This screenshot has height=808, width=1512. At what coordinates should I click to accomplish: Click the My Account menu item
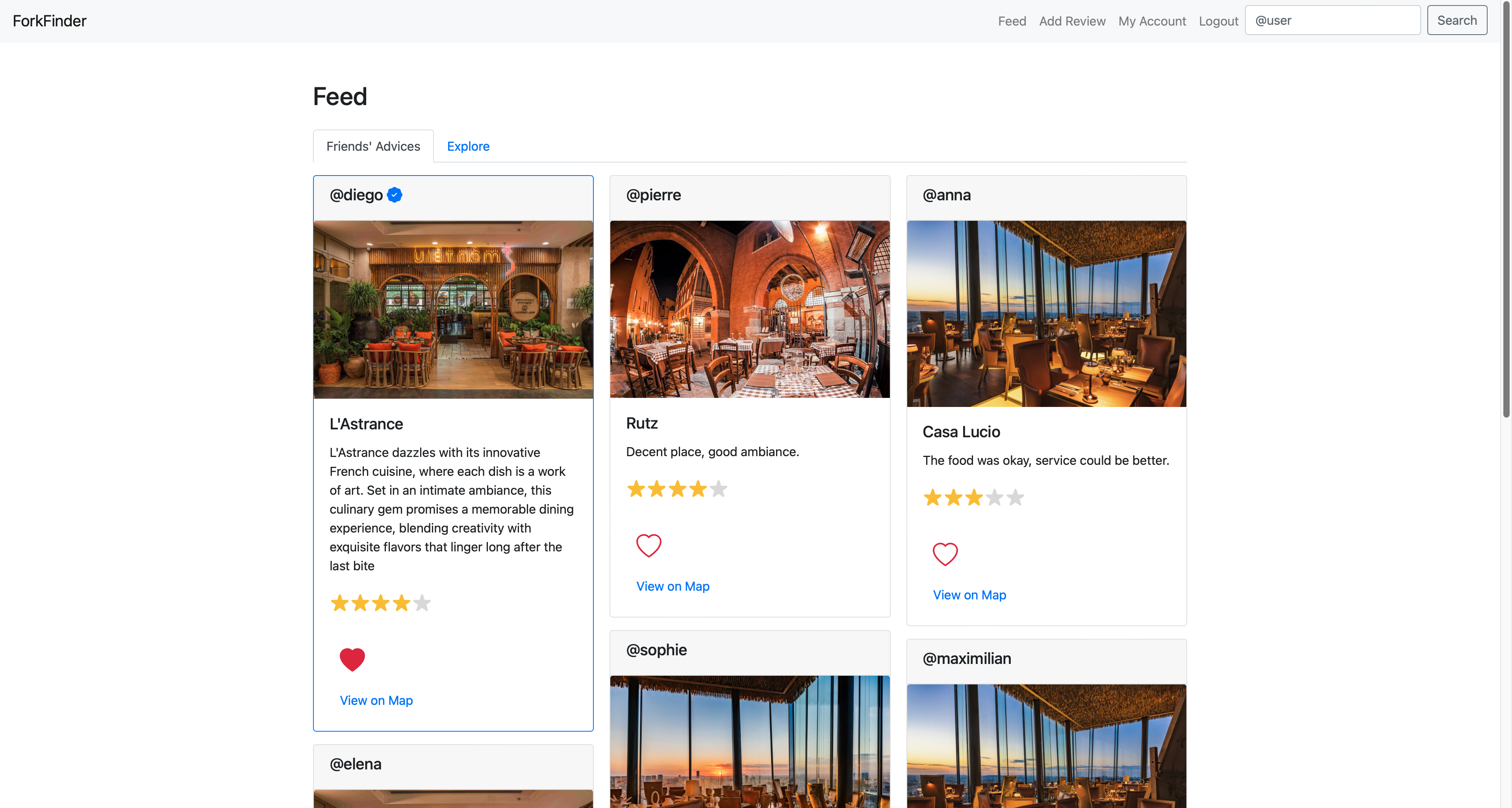pos(1153,20)
